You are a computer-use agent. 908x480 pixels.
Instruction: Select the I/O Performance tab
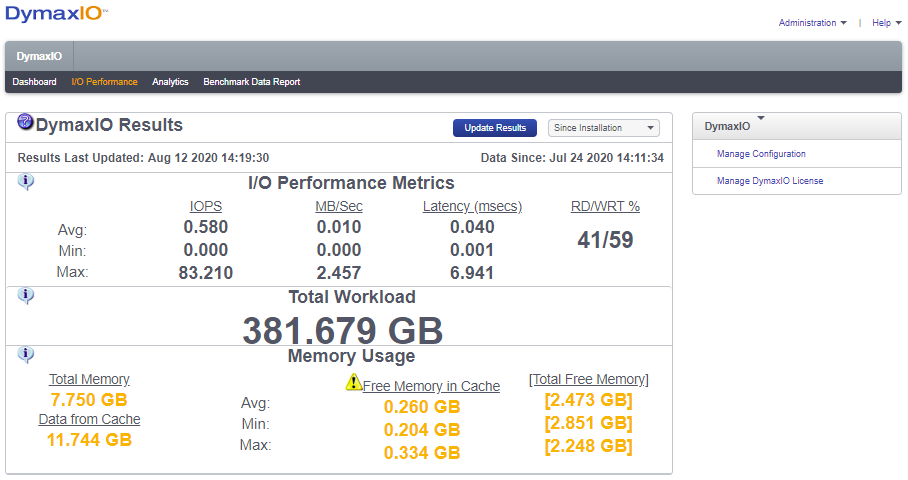click(105, 82)
